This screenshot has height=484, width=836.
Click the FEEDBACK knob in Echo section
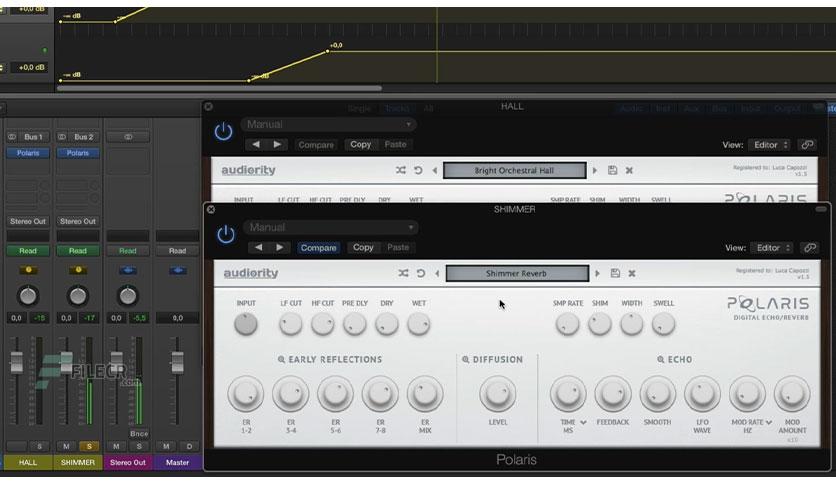pyautogui.click(x=613, y=394)
